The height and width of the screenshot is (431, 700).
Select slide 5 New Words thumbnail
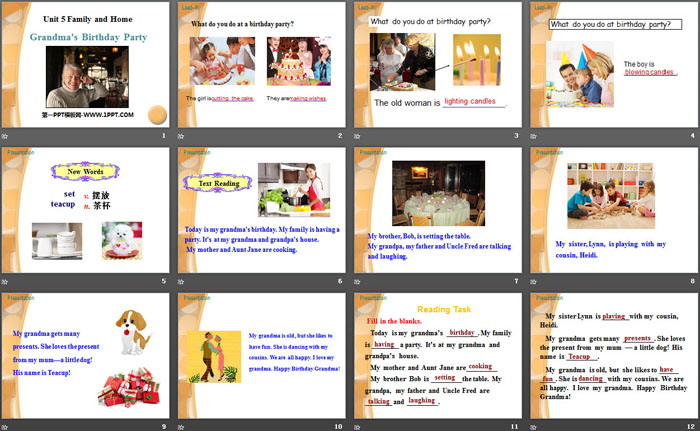[x=85, y=210]
